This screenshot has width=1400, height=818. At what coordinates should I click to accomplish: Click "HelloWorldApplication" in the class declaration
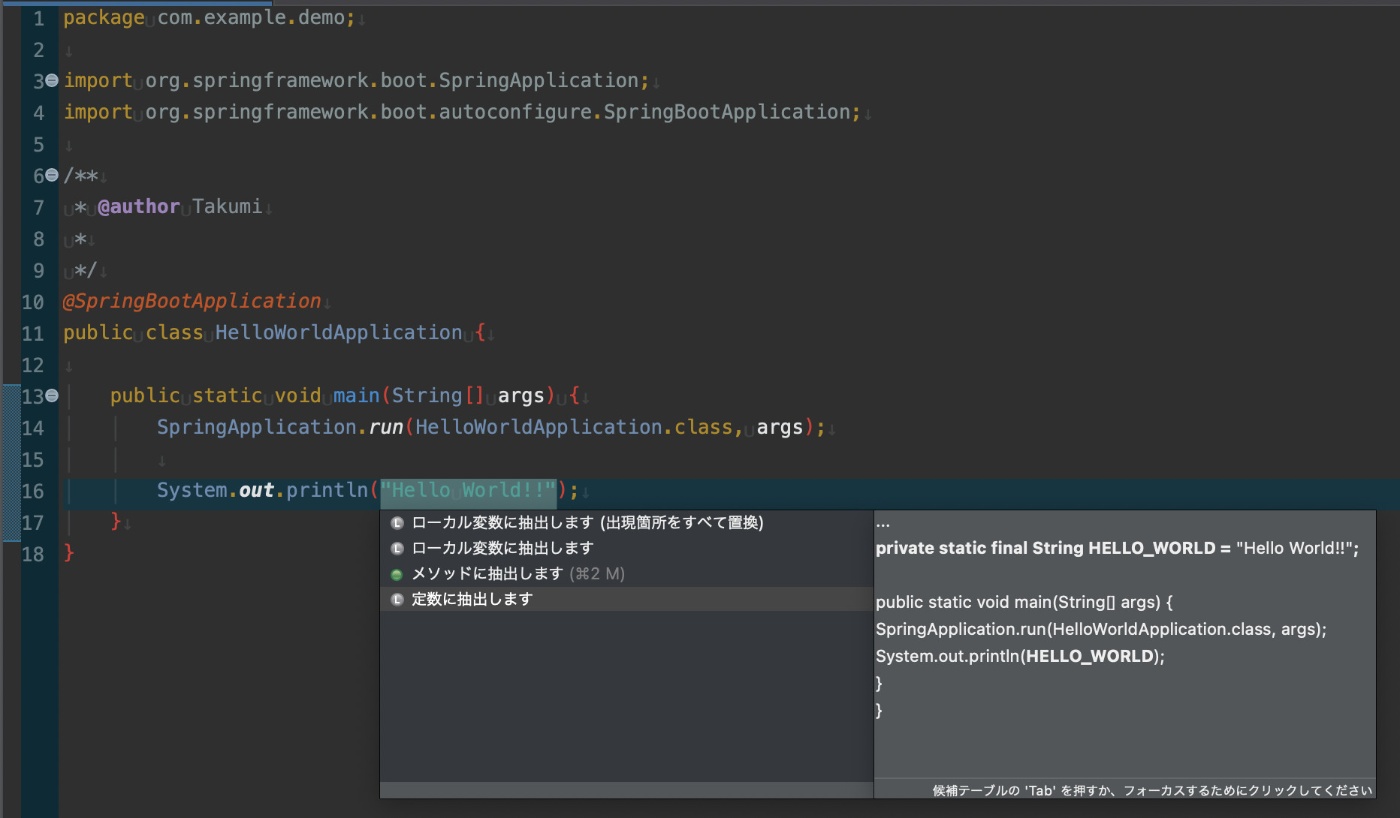pyautogui.click(x=339, y=332)
